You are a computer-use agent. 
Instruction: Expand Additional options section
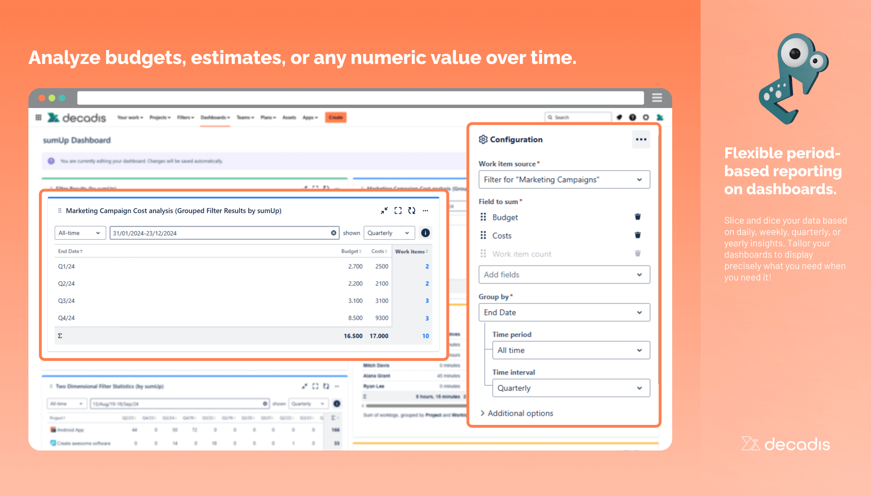pyautogui.click(x=517, y=413)
